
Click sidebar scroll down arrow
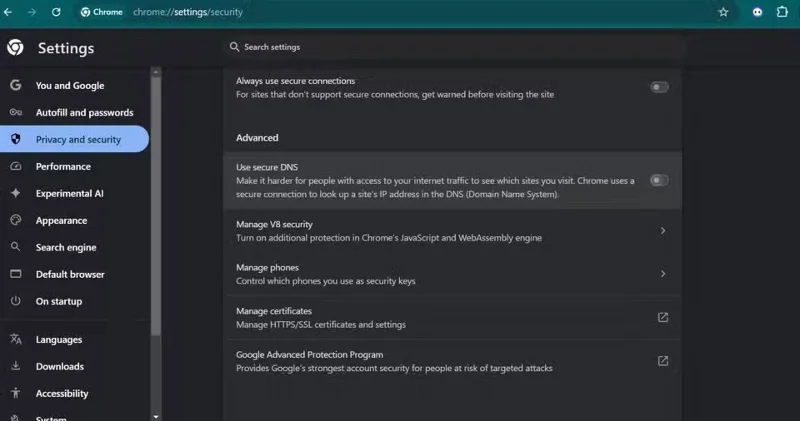click(156, 416)
